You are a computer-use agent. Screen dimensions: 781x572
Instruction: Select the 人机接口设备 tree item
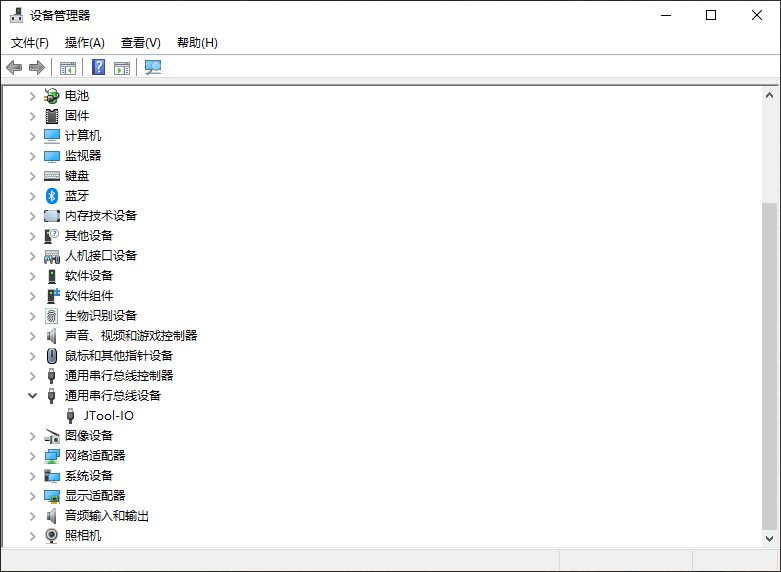[101, 256]
